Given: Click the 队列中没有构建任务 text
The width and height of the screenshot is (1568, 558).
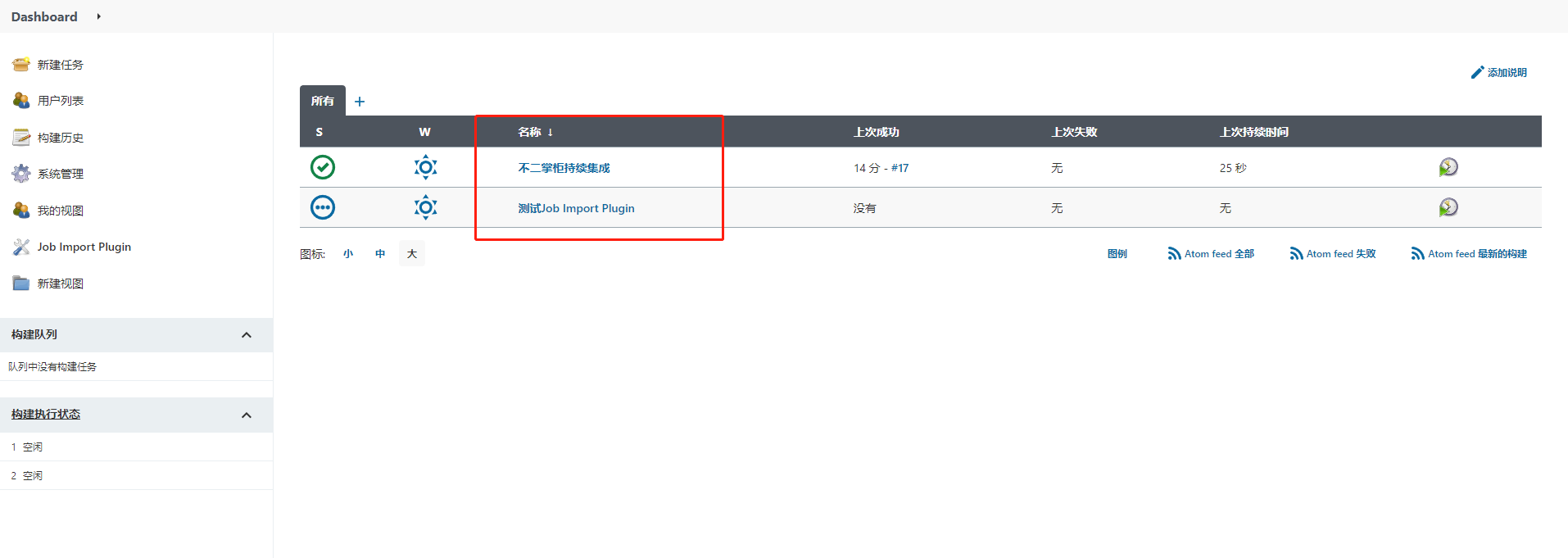Looking at the screenshot, I should [x=52, y=367].
